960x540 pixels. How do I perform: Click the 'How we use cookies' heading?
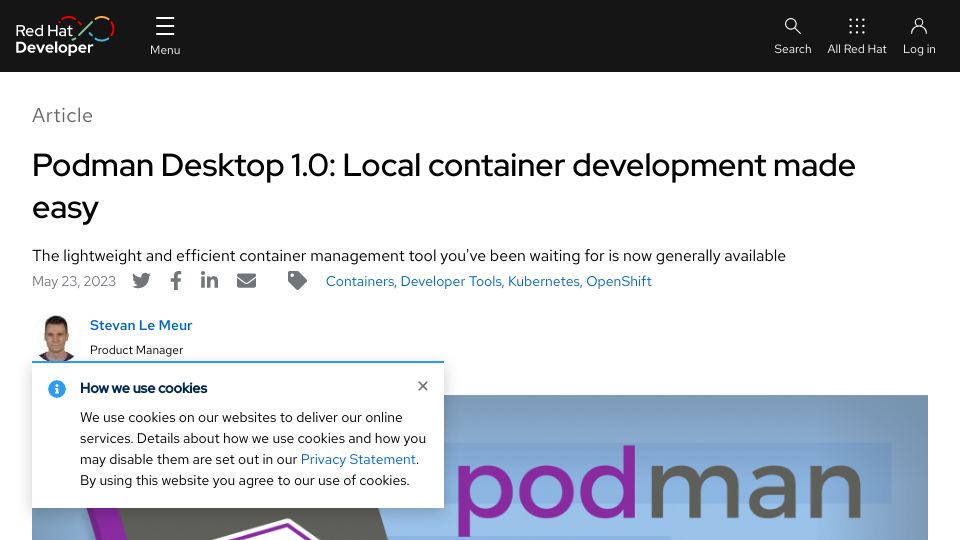tap(143, 388)
